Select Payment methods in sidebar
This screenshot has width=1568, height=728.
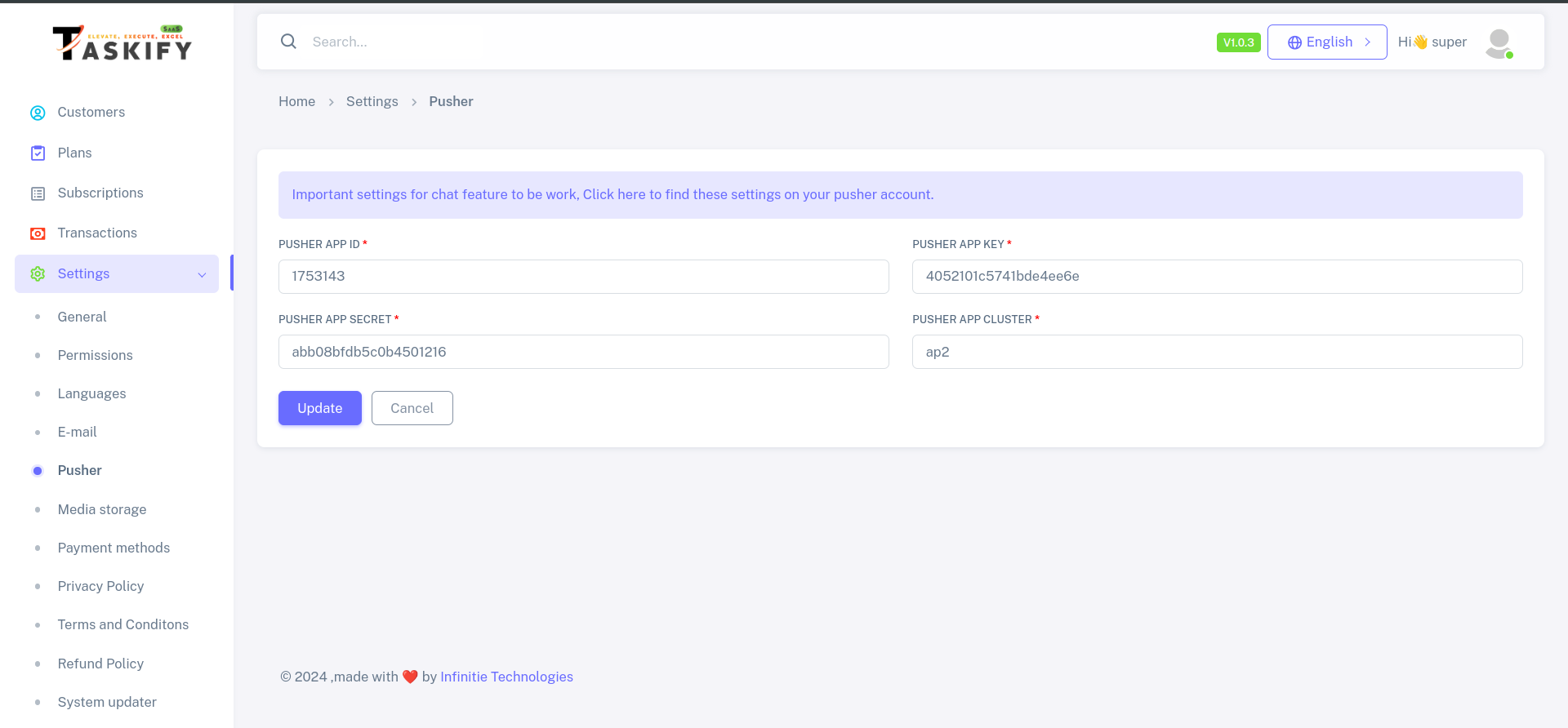tap(114, 548)
